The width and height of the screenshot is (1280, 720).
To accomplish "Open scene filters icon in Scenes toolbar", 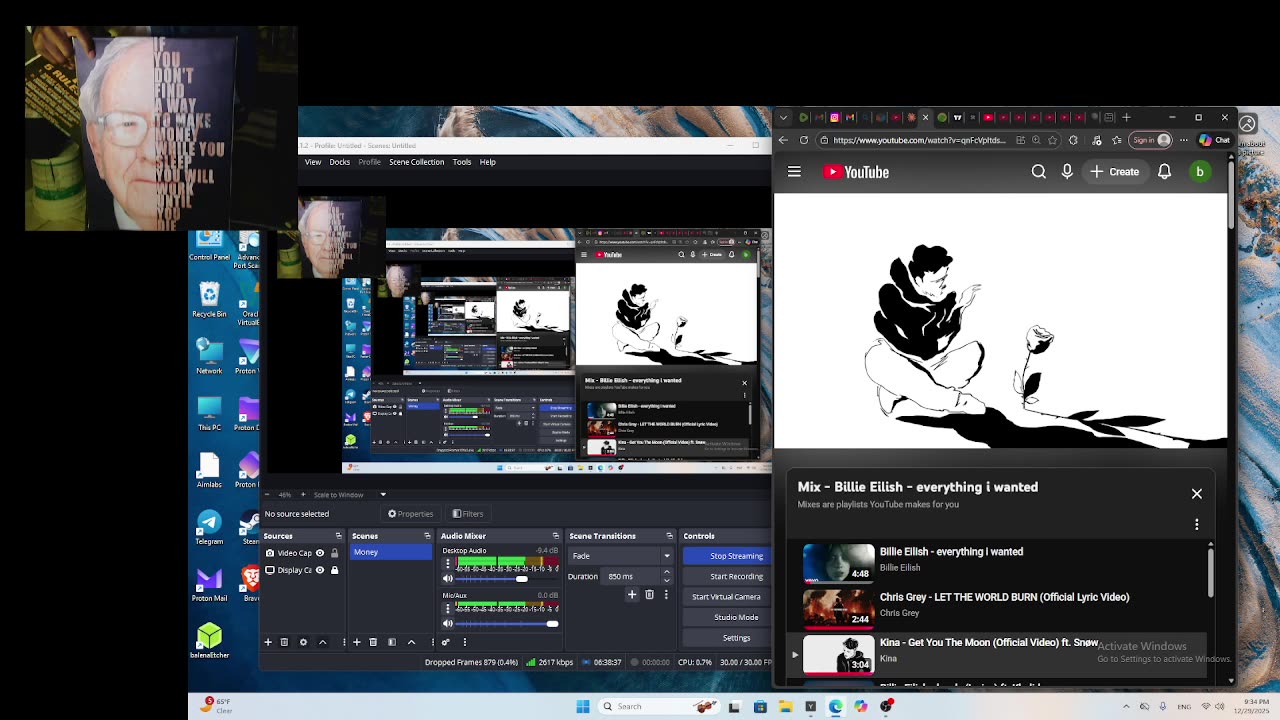I will click(x=392, y=642).
